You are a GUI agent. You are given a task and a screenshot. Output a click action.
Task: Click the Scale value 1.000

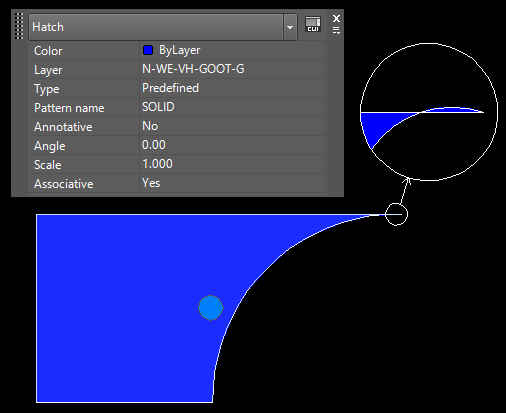click(157, 164)
